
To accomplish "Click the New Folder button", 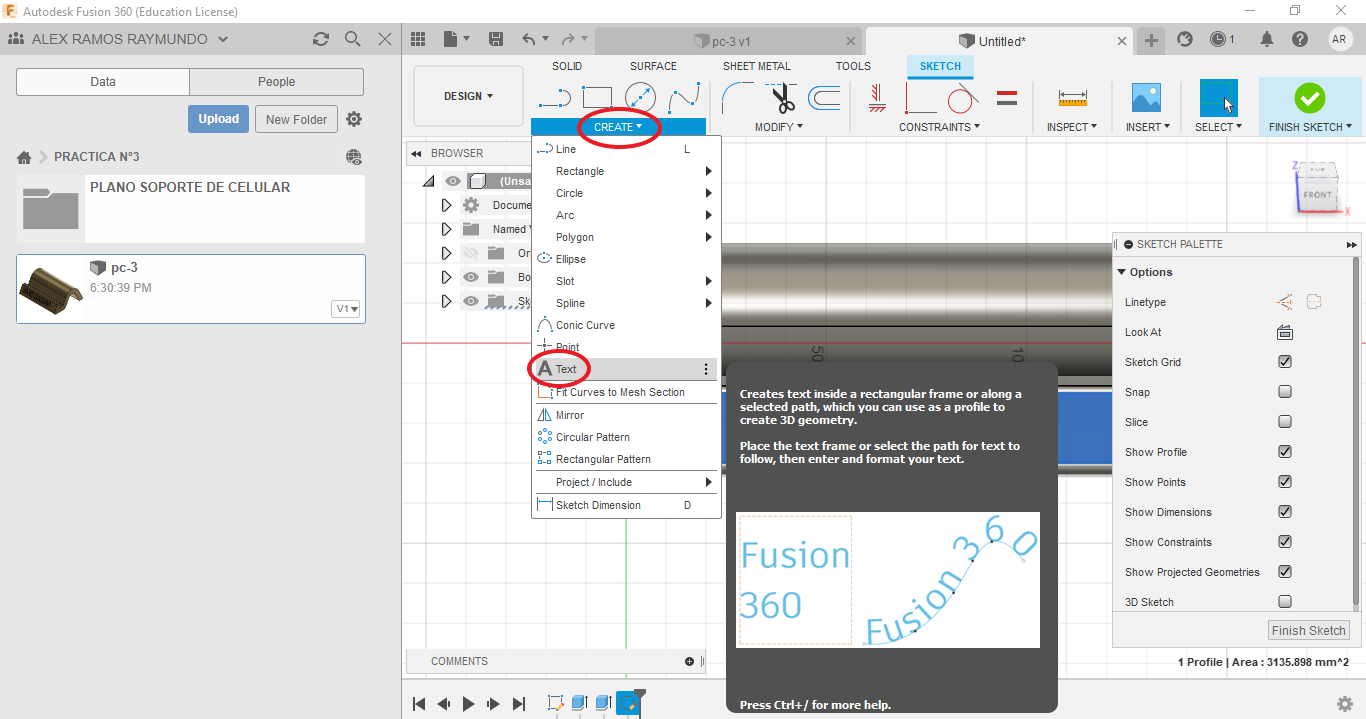I will click(297, 119).
